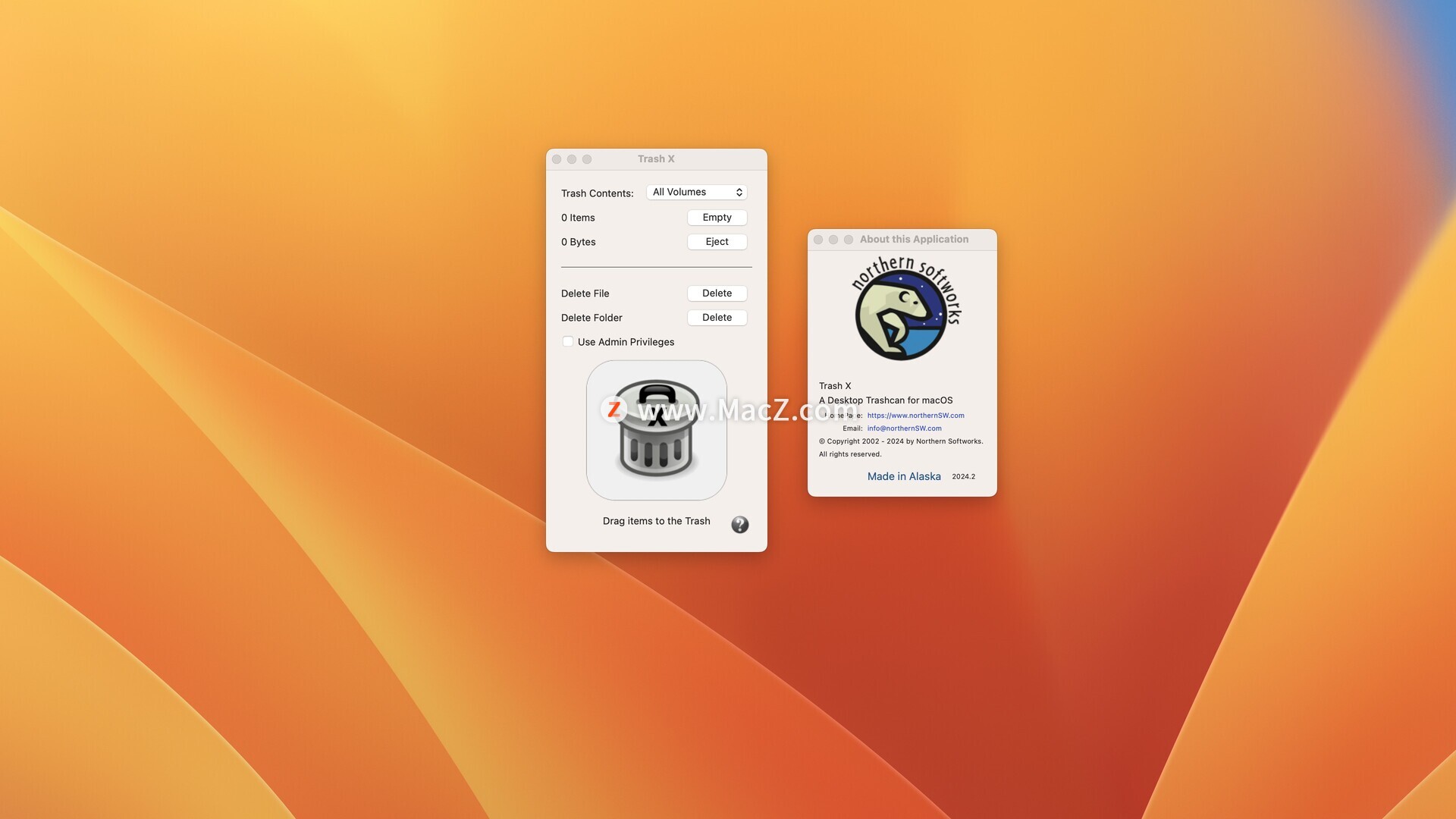Click Delete button beside Delete File

[x=717, y=293]
